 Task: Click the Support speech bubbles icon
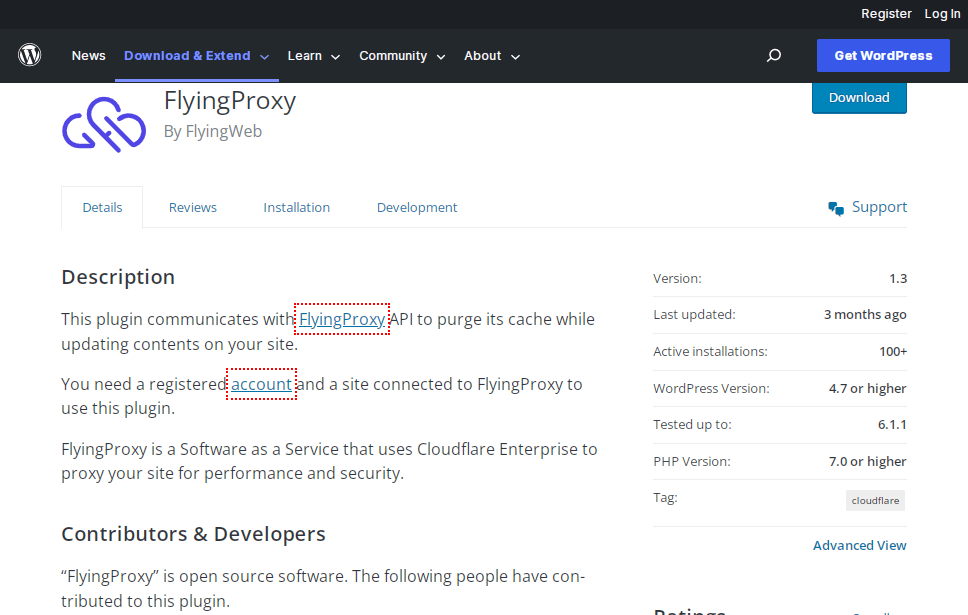tap(836, 209)
